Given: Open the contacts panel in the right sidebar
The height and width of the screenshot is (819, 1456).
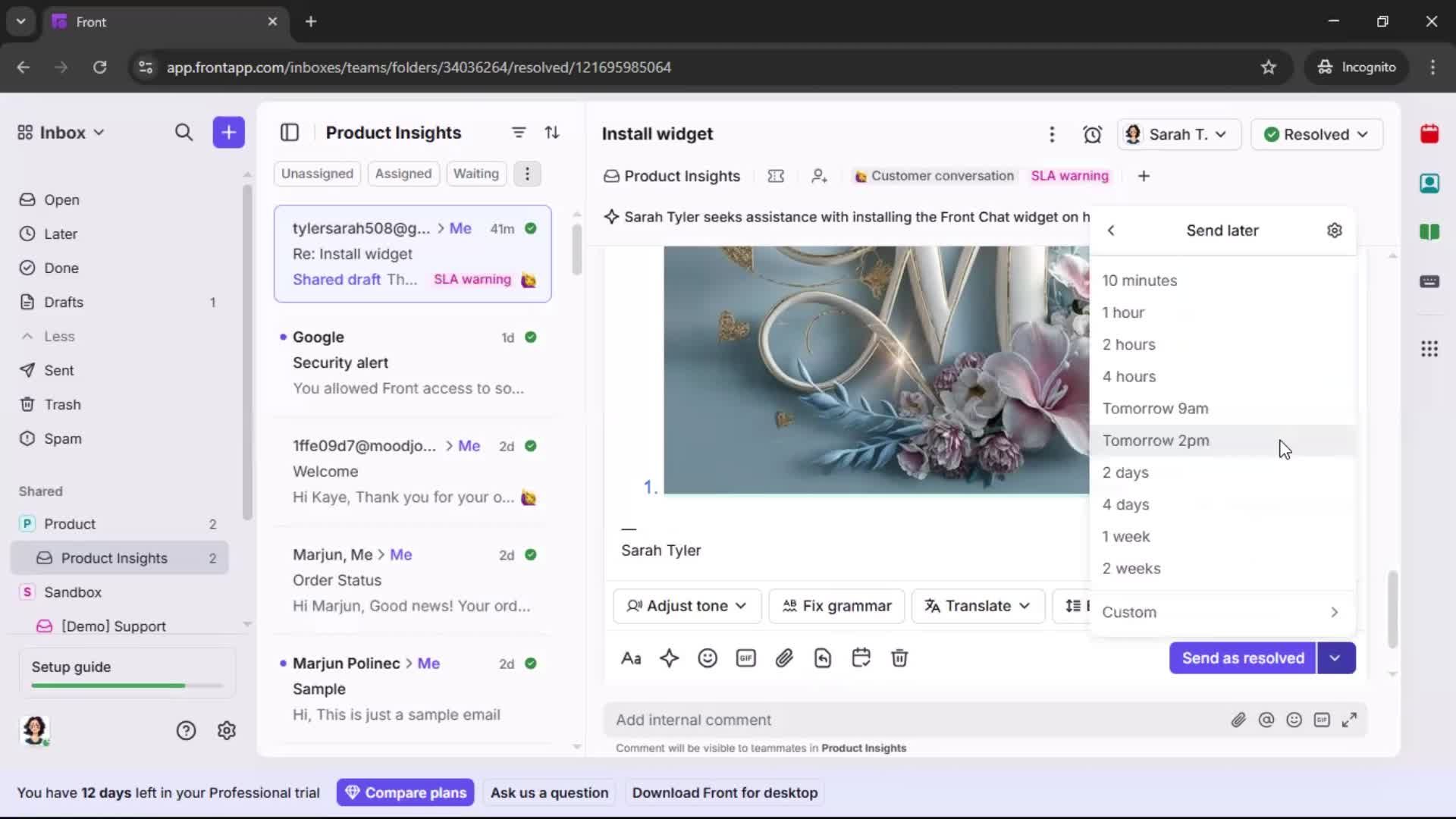Looking at the screenshot, I should tap(1430, 183).
